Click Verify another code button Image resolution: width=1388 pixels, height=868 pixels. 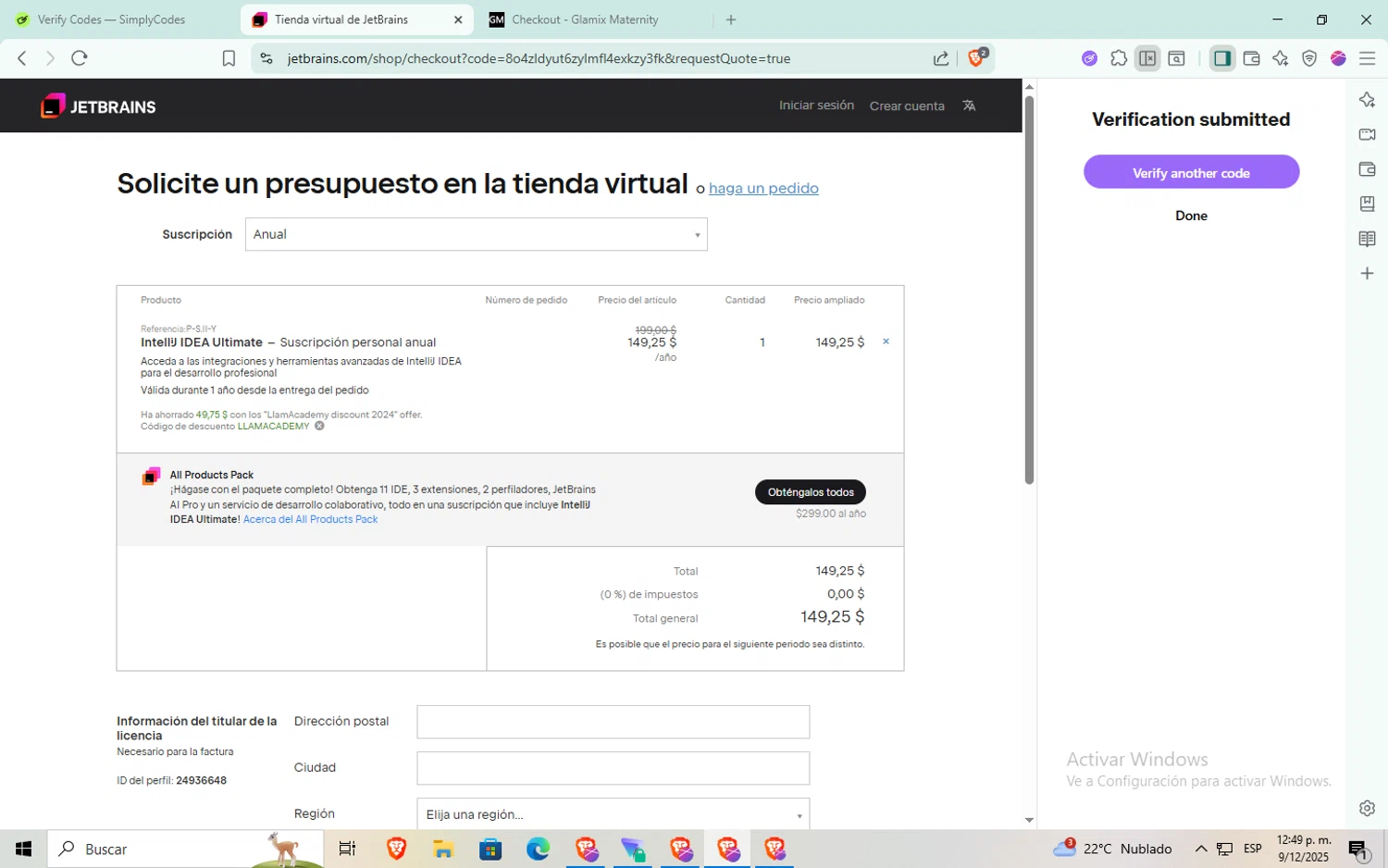1191,172
